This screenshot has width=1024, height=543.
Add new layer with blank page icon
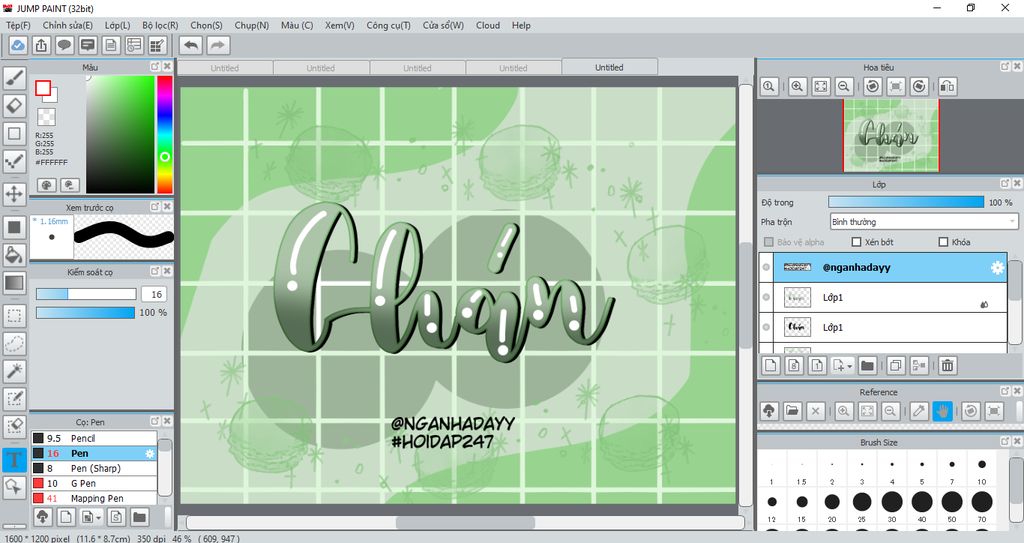tap(771, 366)
